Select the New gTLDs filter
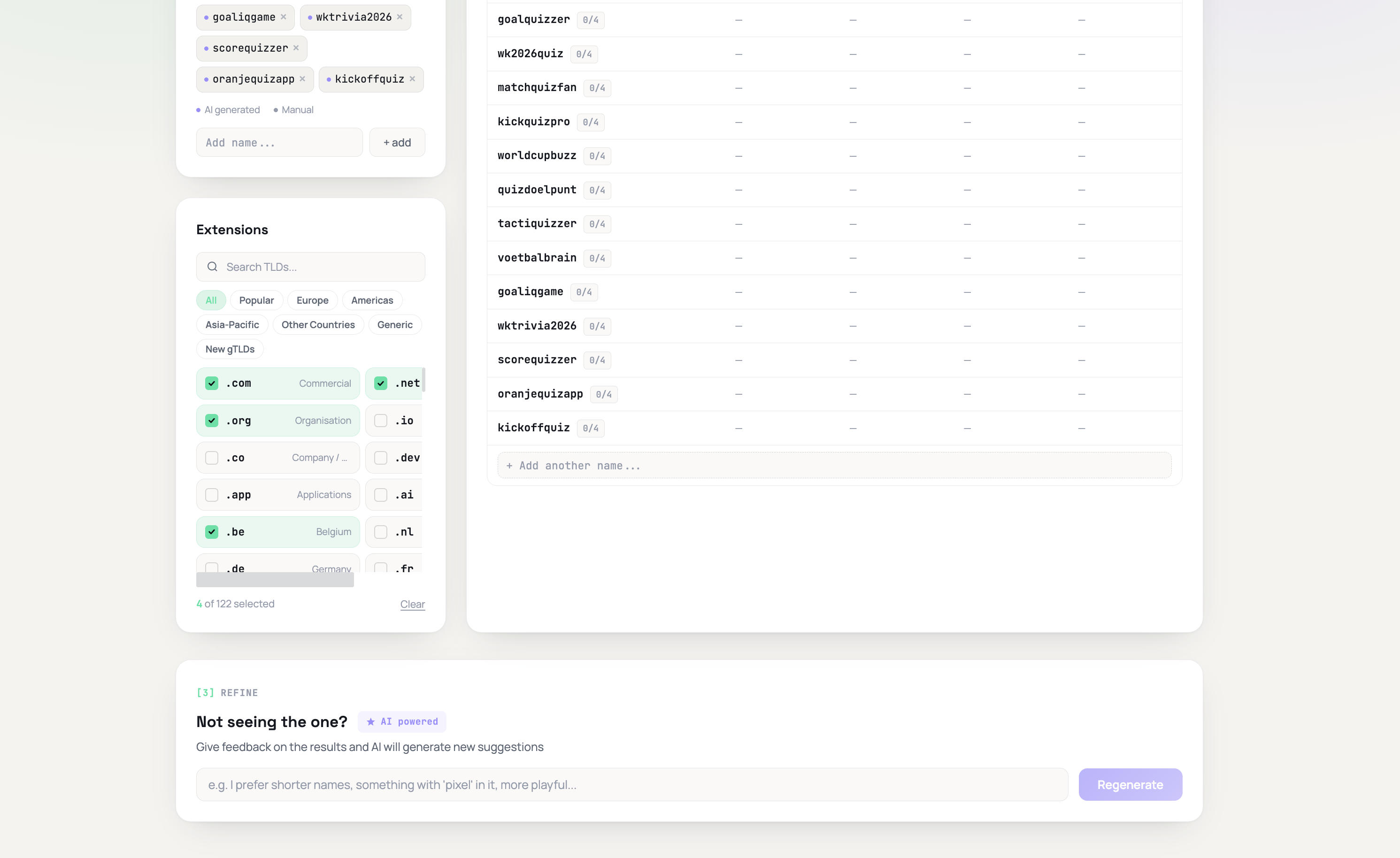Viewport: 1400px width, 858px height. pyautogui.click(x=230, y=350)
